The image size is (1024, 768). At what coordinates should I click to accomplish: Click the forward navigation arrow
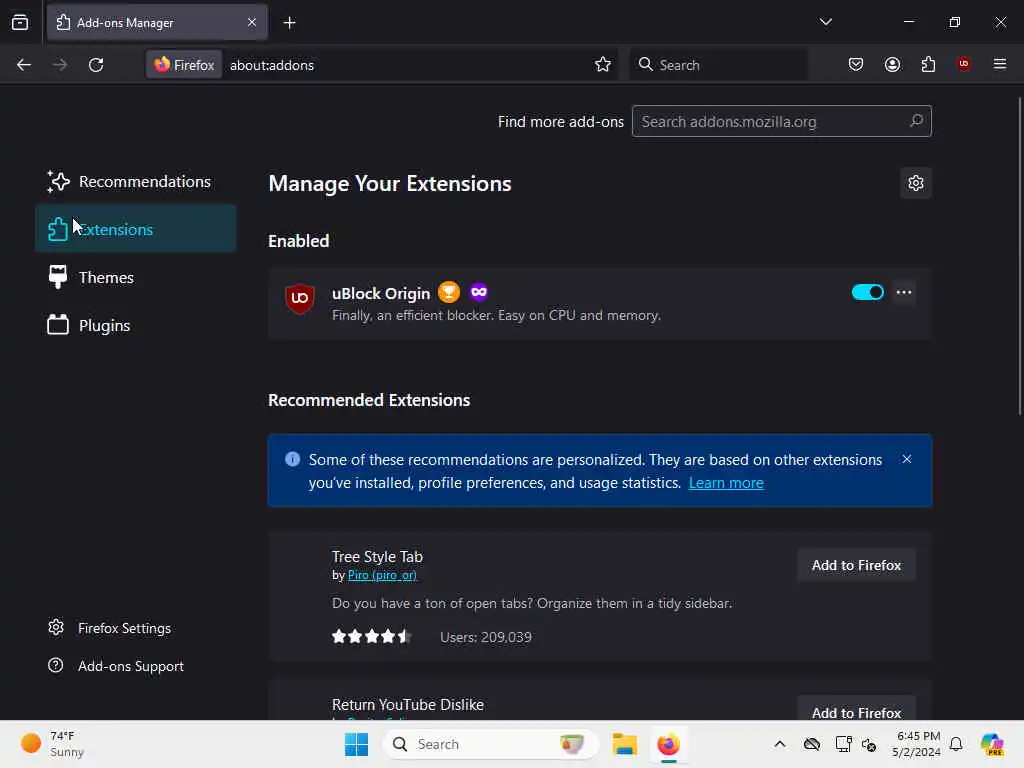[60, 65]
